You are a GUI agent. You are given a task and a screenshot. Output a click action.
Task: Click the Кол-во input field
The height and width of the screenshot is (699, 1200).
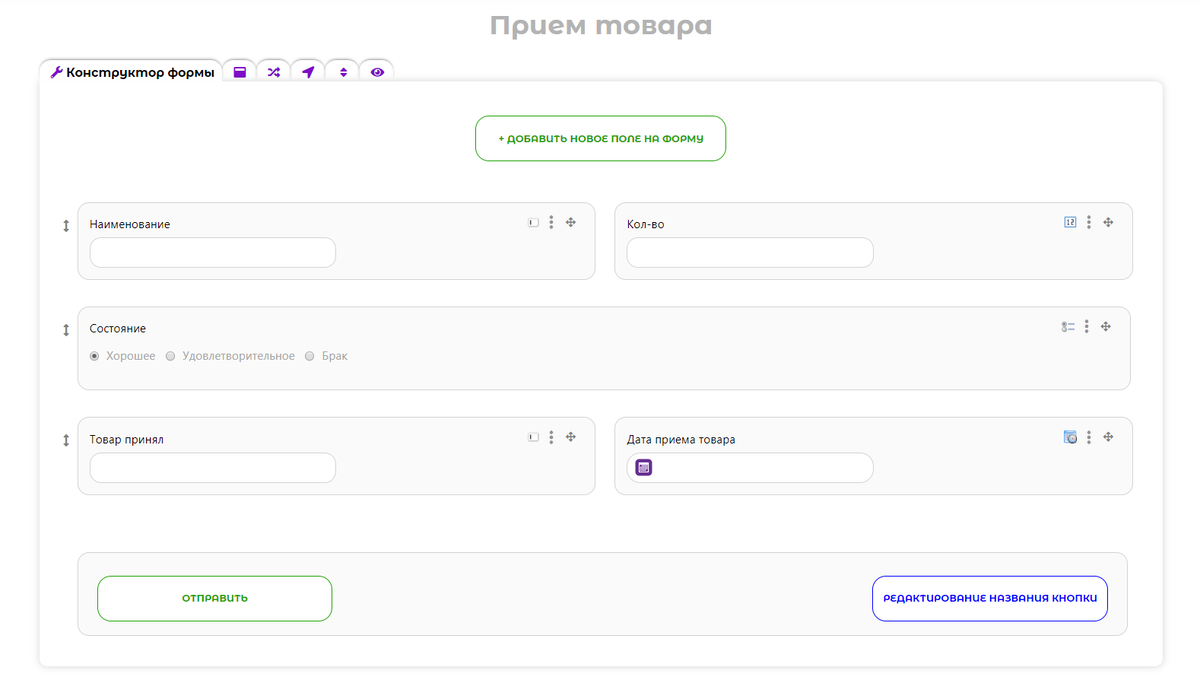[x=750, y=252]
